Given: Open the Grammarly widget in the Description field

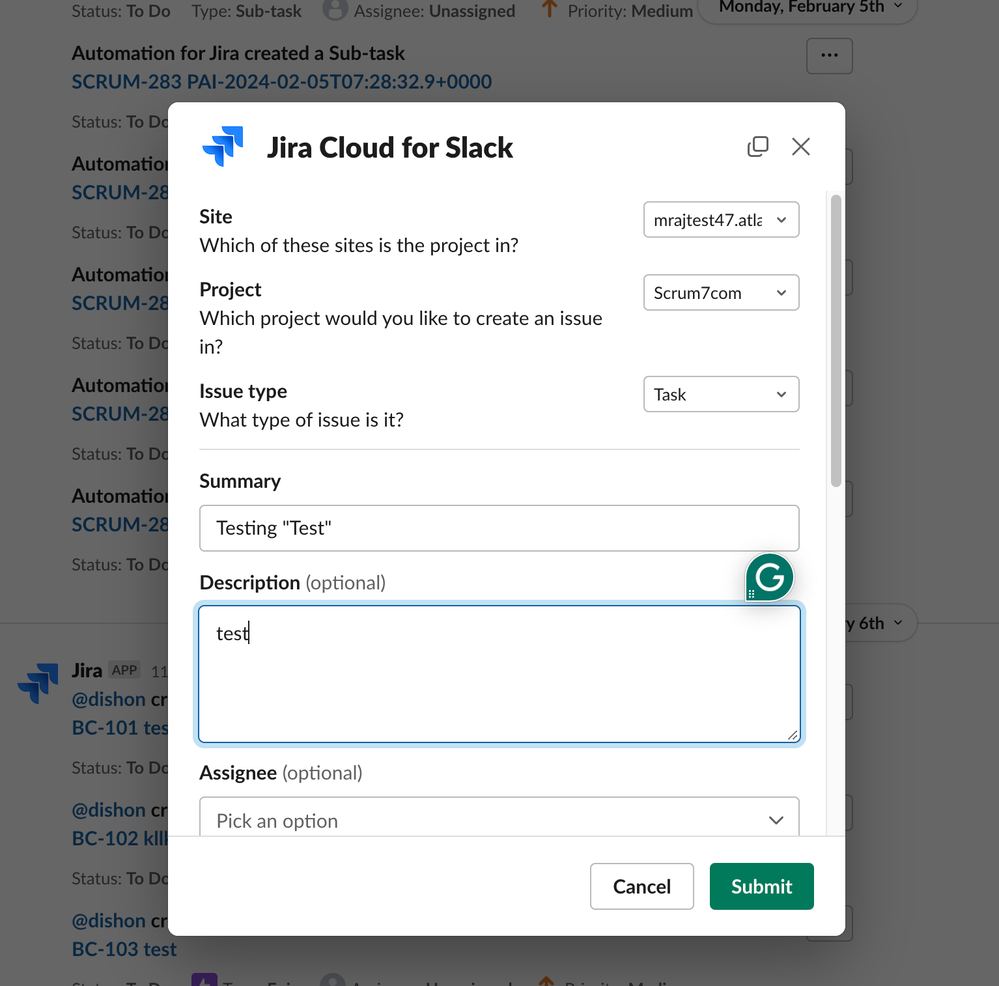Looking at the screenshot, I should coord(770,577).
